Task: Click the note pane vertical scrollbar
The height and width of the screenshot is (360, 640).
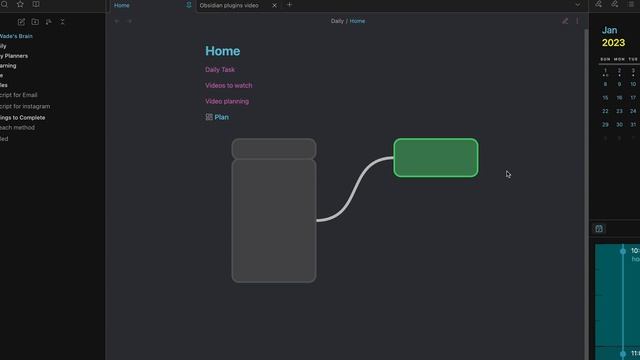Action: coord(587,194)
